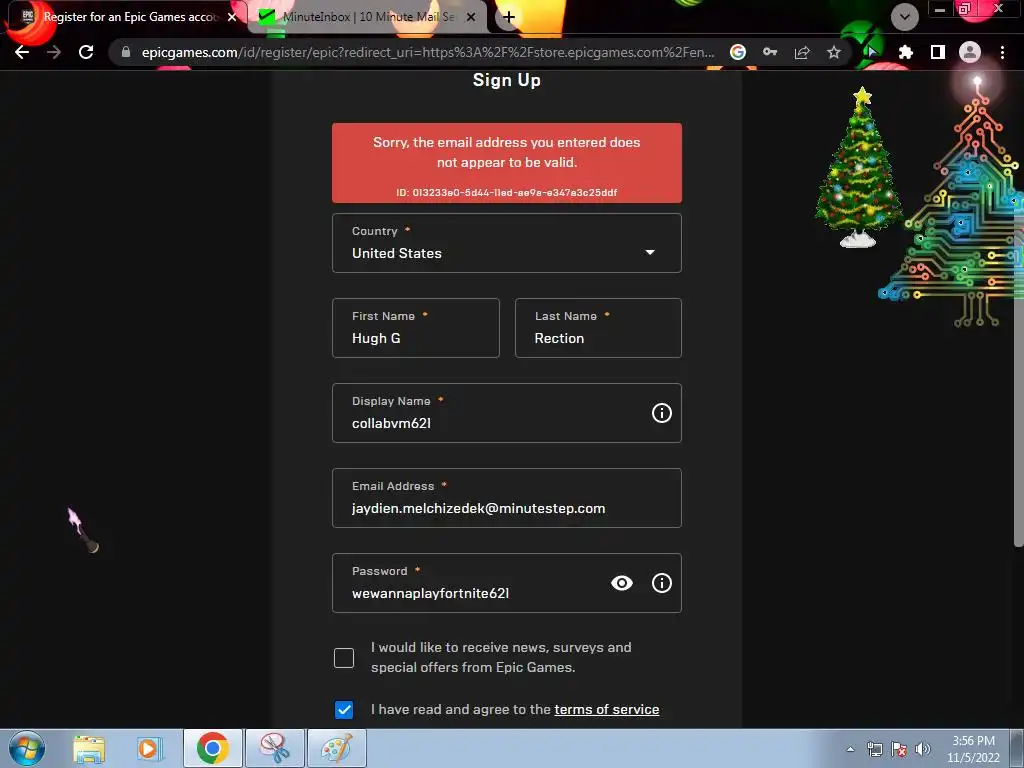Launch Windows Media Player from taskbar
The image size is (1024, 768).
150,749
